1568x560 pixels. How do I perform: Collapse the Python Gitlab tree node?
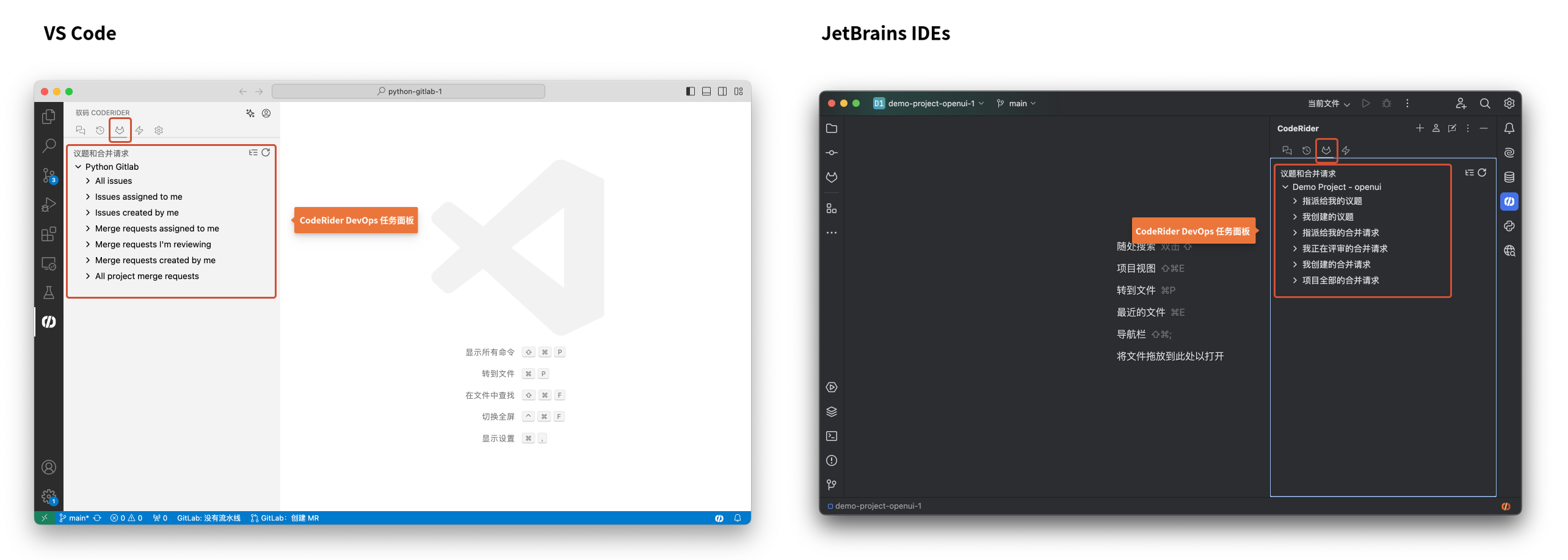point(78,167)
